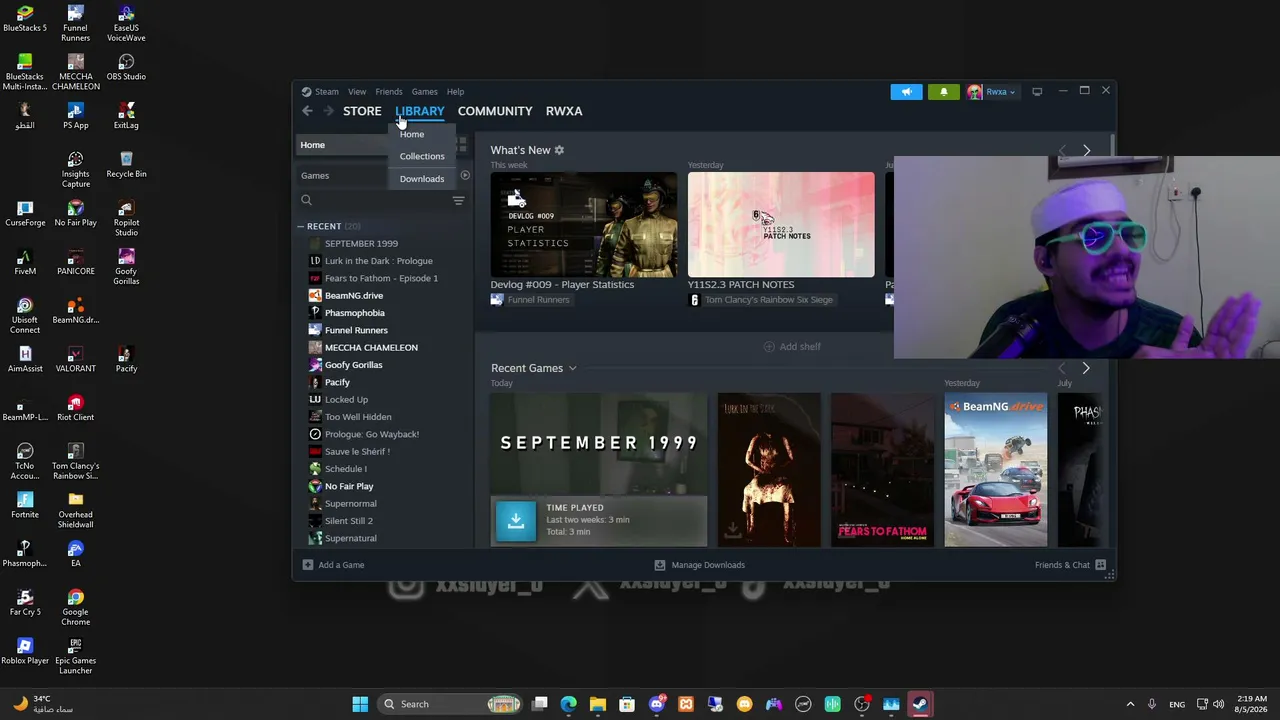1280x720 pixels.
Task: Open Steam notifications bell
Action: point(943,92)
